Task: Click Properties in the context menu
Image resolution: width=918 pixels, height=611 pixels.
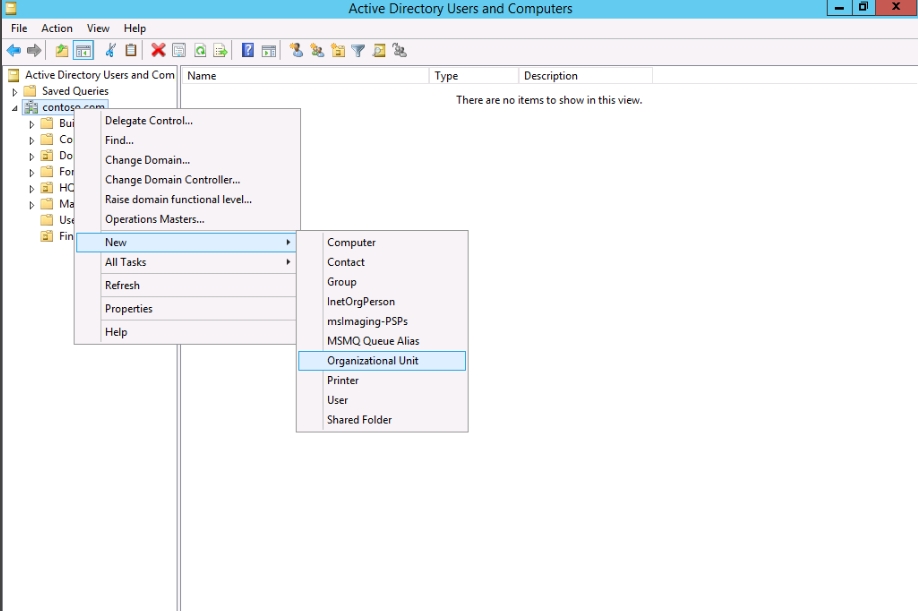Action: point(129,309)
